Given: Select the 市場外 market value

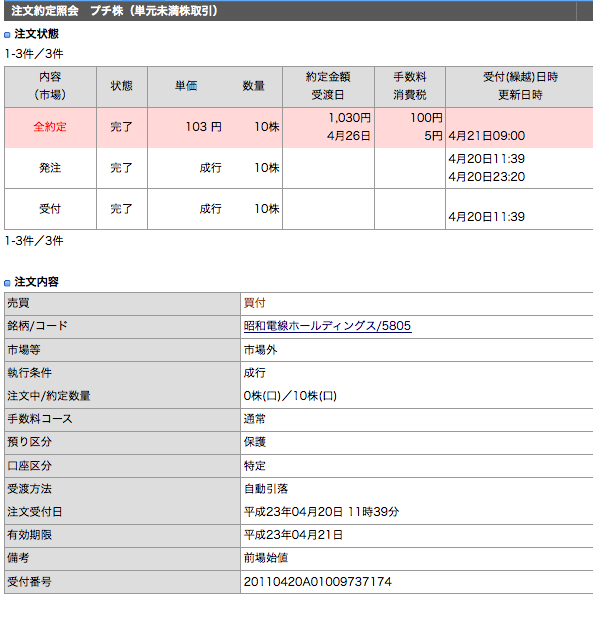Looking at the screenshot, I should [260, 349].
